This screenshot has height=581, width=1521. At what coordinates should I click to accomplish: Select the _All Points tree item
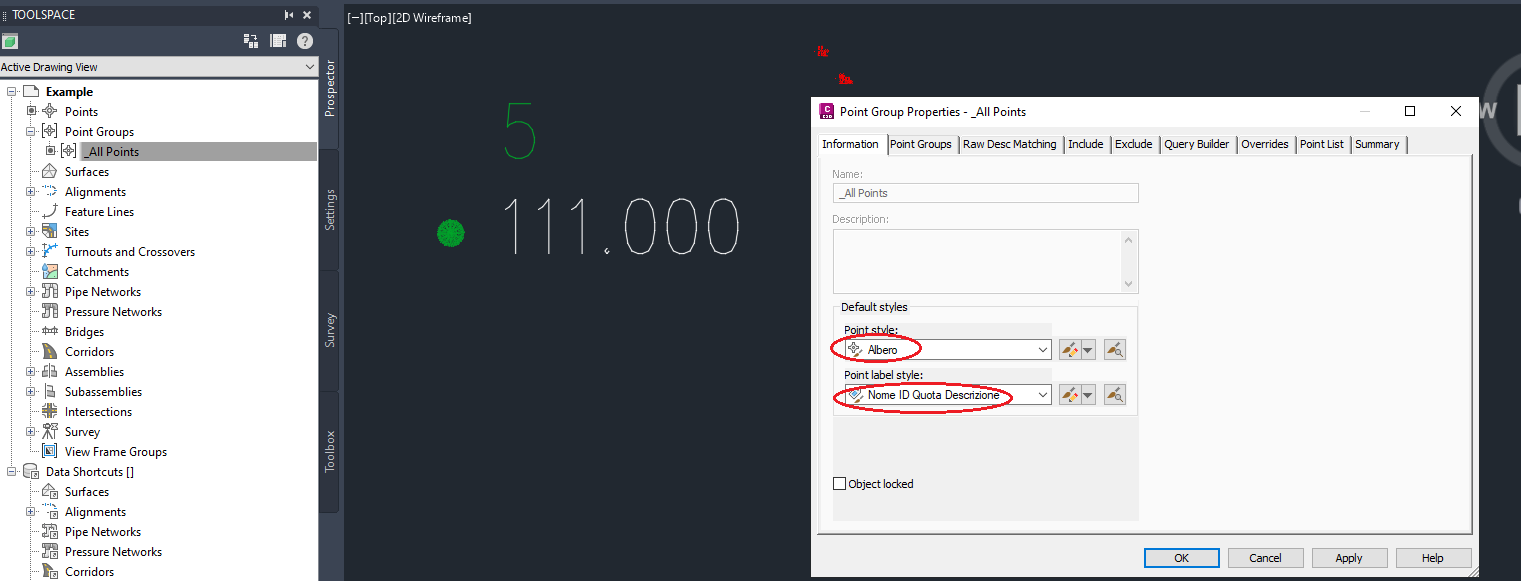[x=111, y=151]
